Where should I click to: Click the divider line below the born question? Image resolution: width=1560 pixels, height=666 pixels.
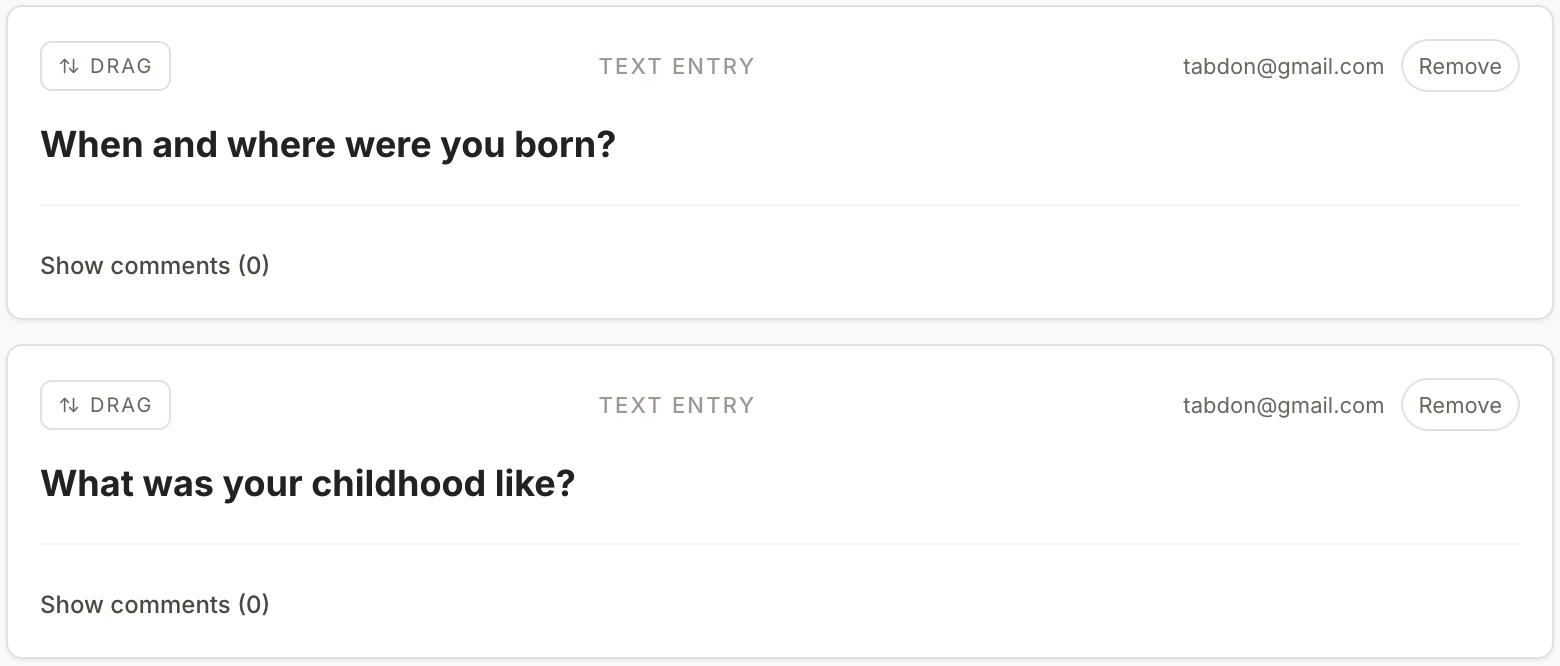(780, 205)
